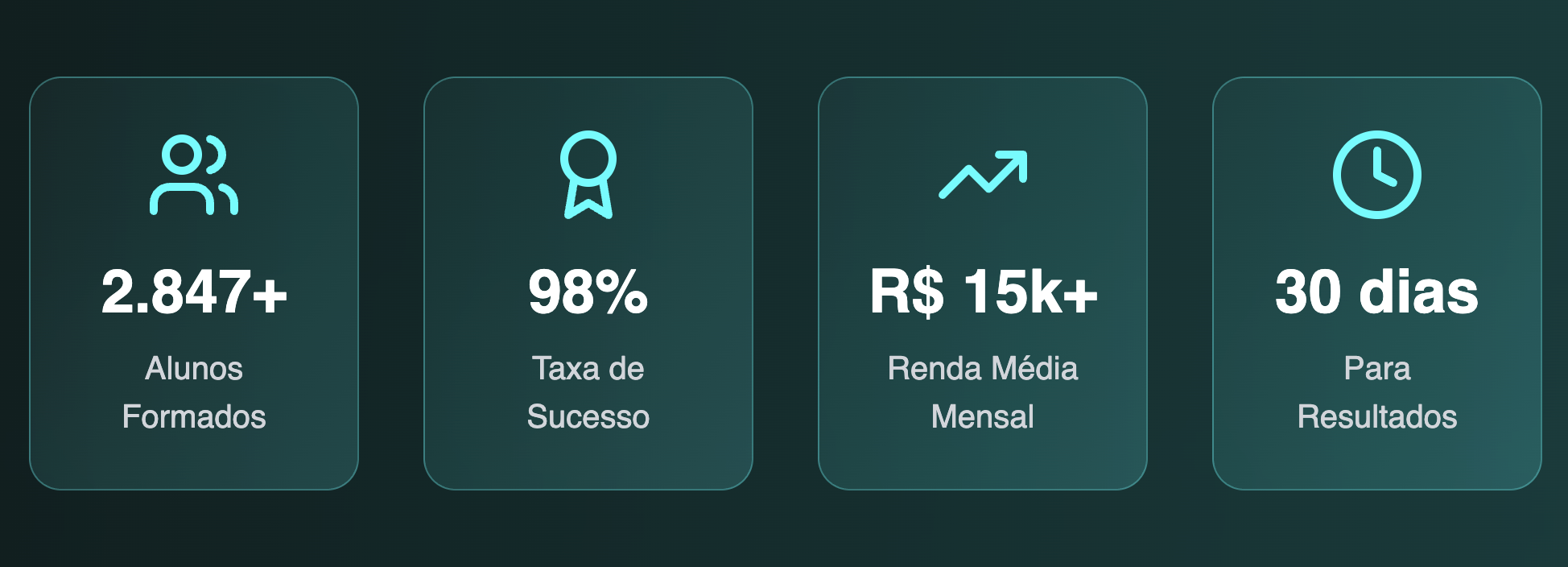Click the 98% statistic value
The height and width of the screenshot is (567, 1568).
pyautogui.click(x=588, y=292)
